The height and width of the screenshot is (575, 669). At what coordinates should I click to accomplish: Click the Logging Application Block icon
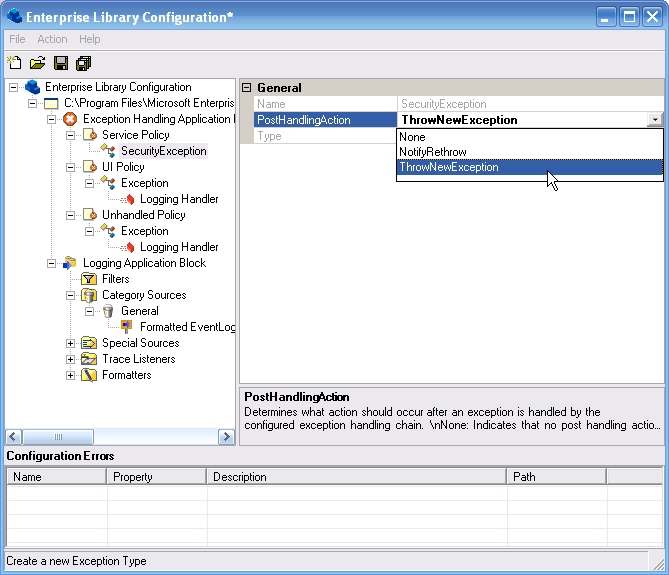[x=70, y=263]
